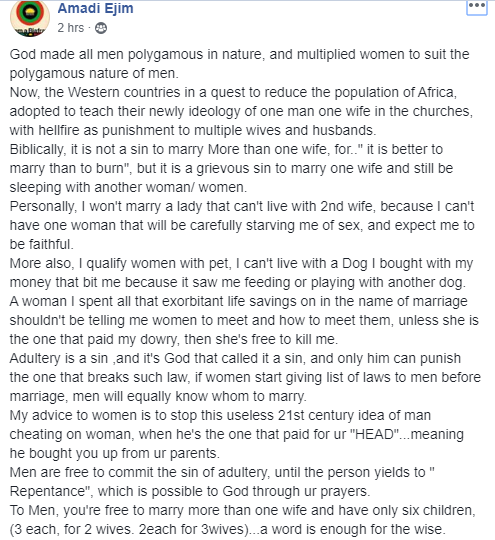Click the line starting 'Biblically, it is not a sin'
This screenshot has width=495, height=540.
point(226,149)
